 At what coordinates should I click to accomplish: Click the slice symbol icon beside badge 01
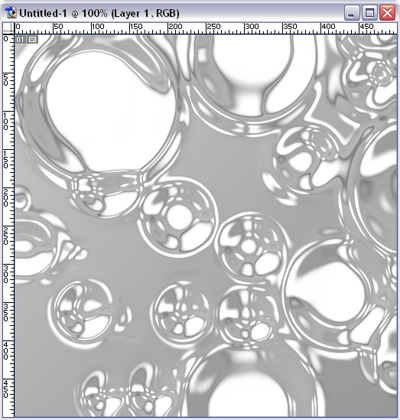(32, 40)
